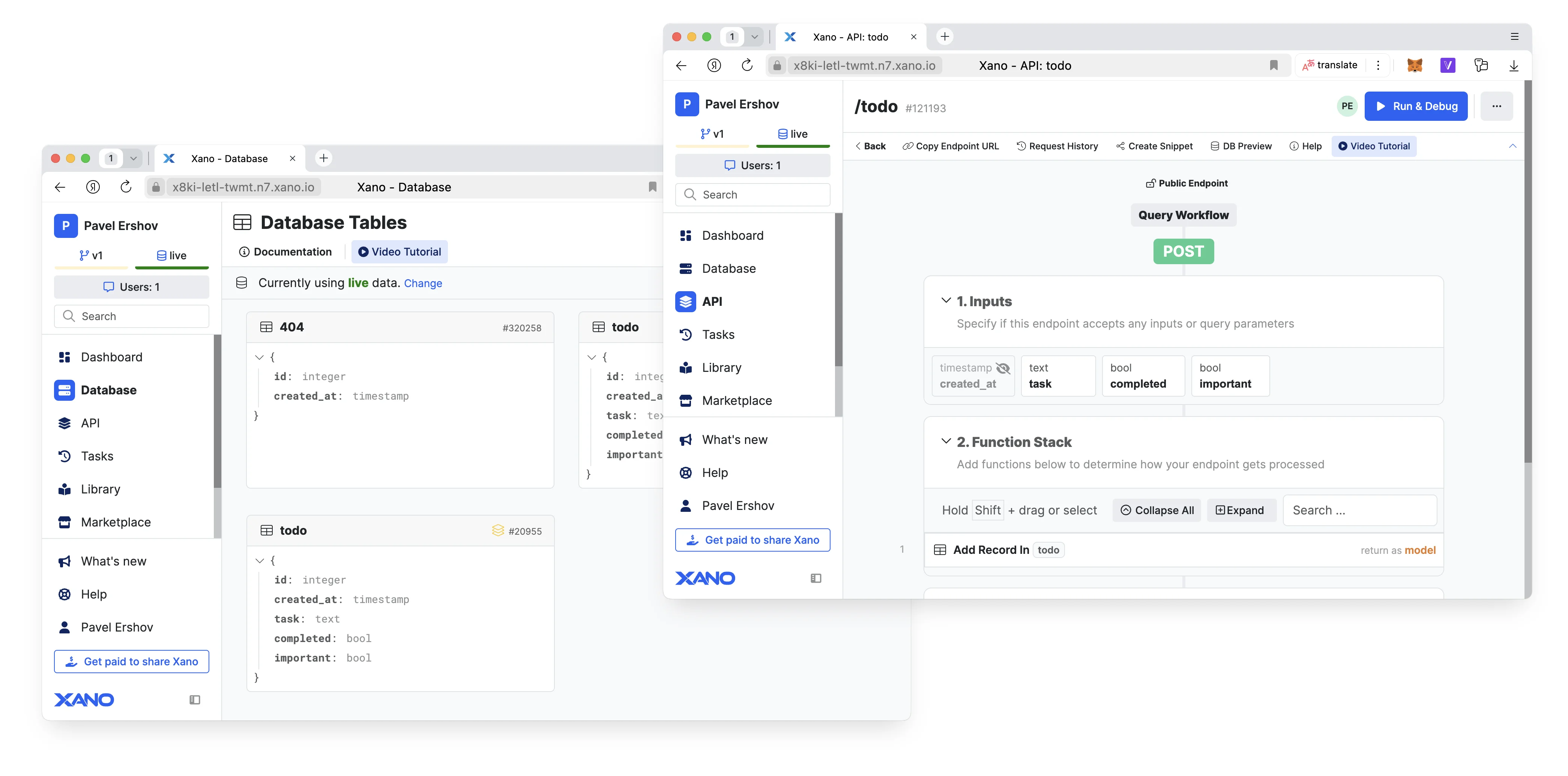Screen dimensions: 1568x776
Task: Open Documentation in Database window
Action: coord(285,252)
